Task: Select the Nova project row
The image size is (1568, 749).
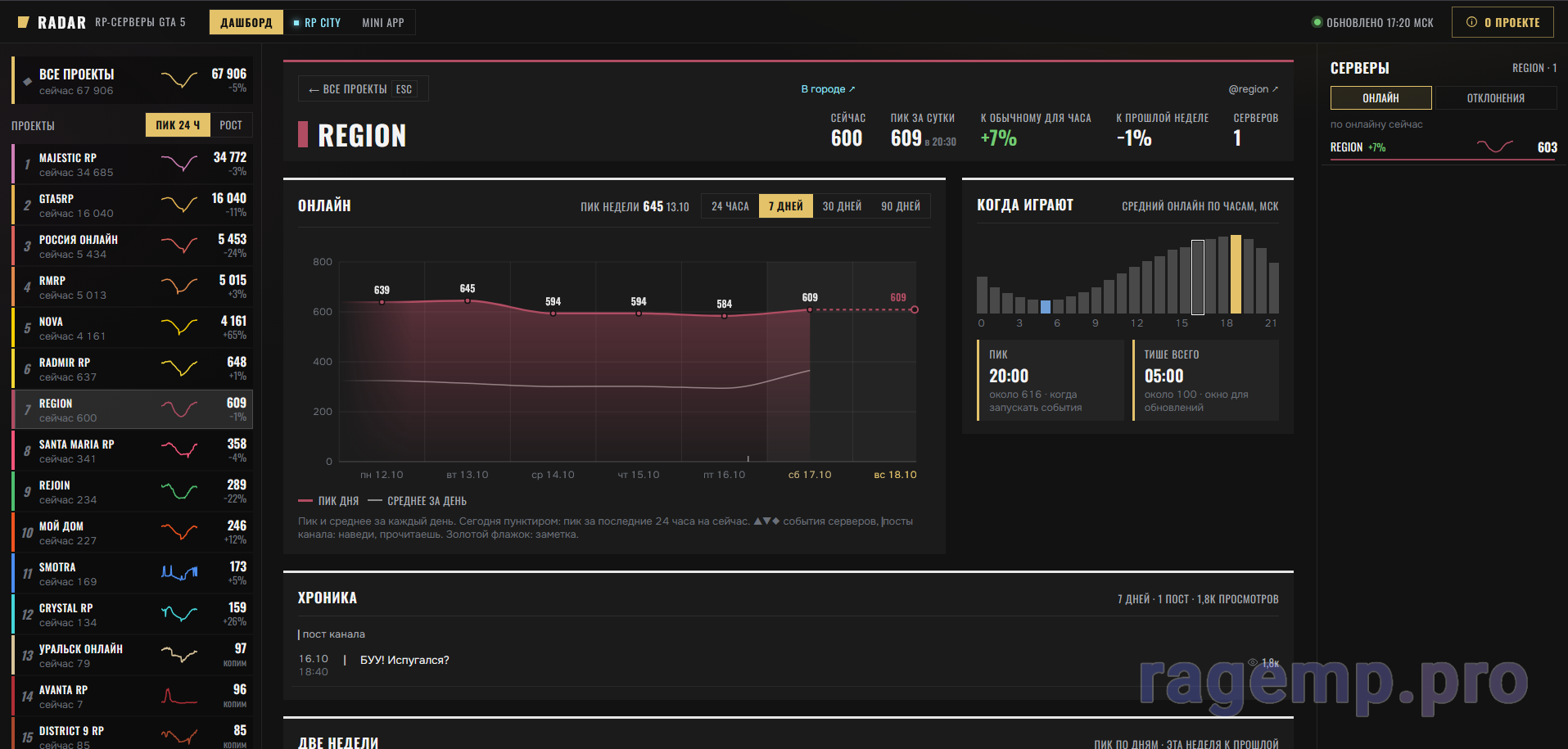Action: tap(133, 327)
